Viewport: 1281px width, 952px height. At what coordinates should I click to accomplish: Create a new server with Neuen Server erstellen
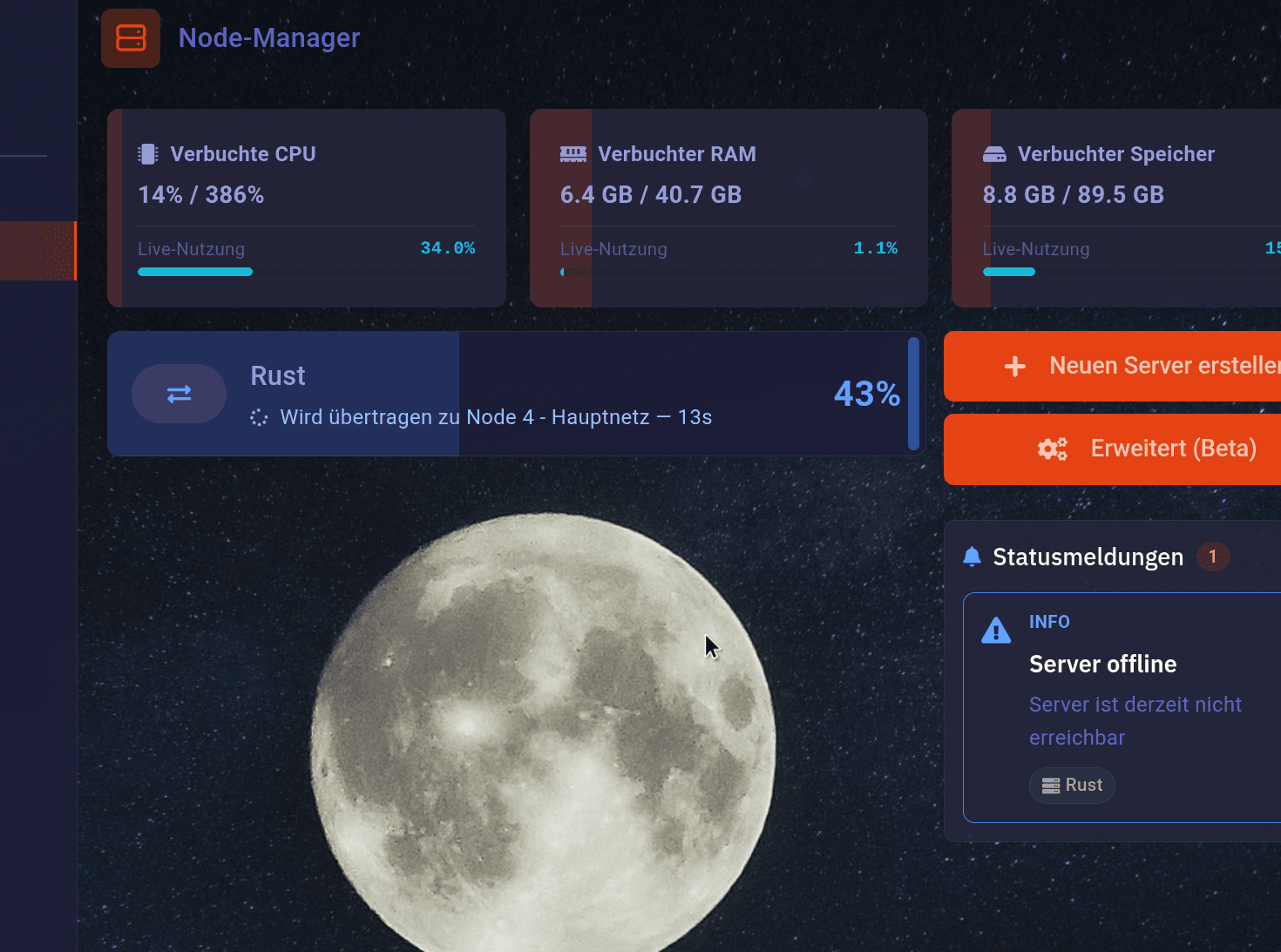1112,366
